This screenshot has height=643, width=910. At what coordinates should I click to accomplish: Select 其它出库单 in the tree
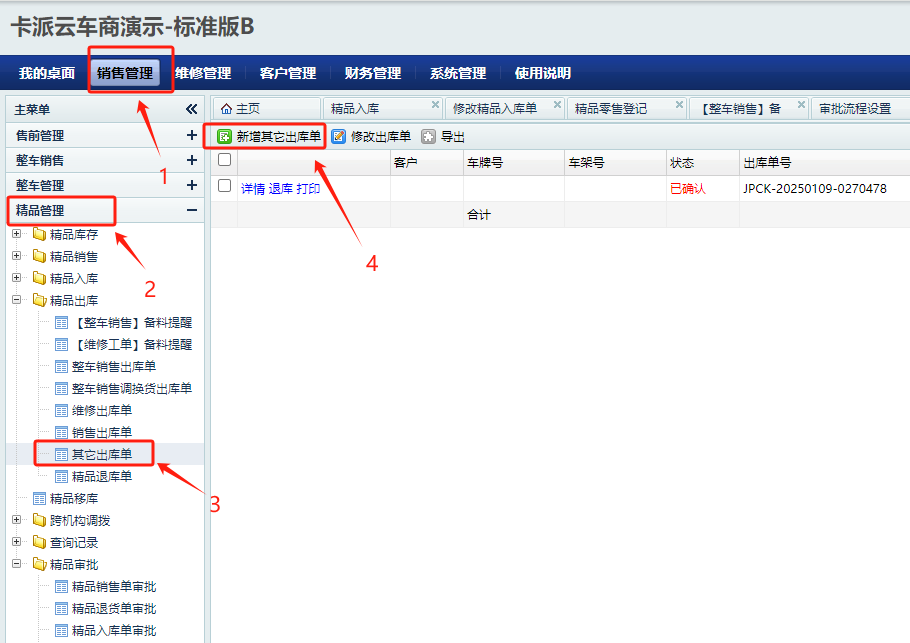point(101,454)
